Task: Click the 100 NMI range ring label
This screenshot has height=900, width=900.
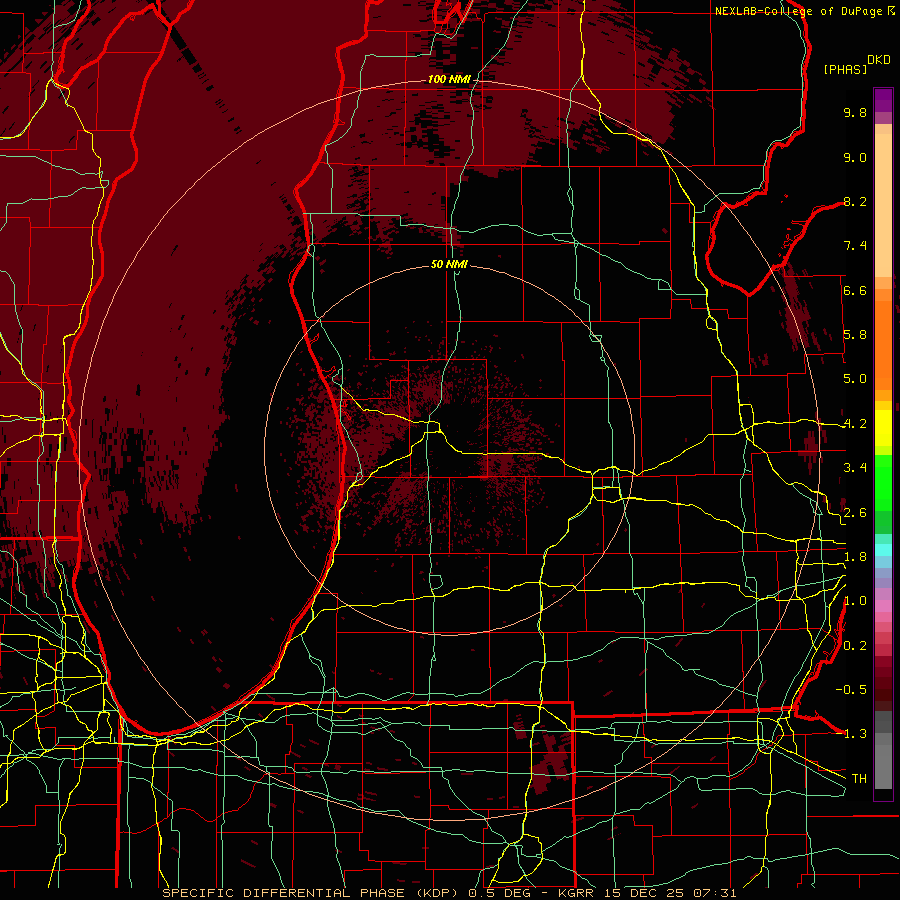Action: click(x=449, y=79)
